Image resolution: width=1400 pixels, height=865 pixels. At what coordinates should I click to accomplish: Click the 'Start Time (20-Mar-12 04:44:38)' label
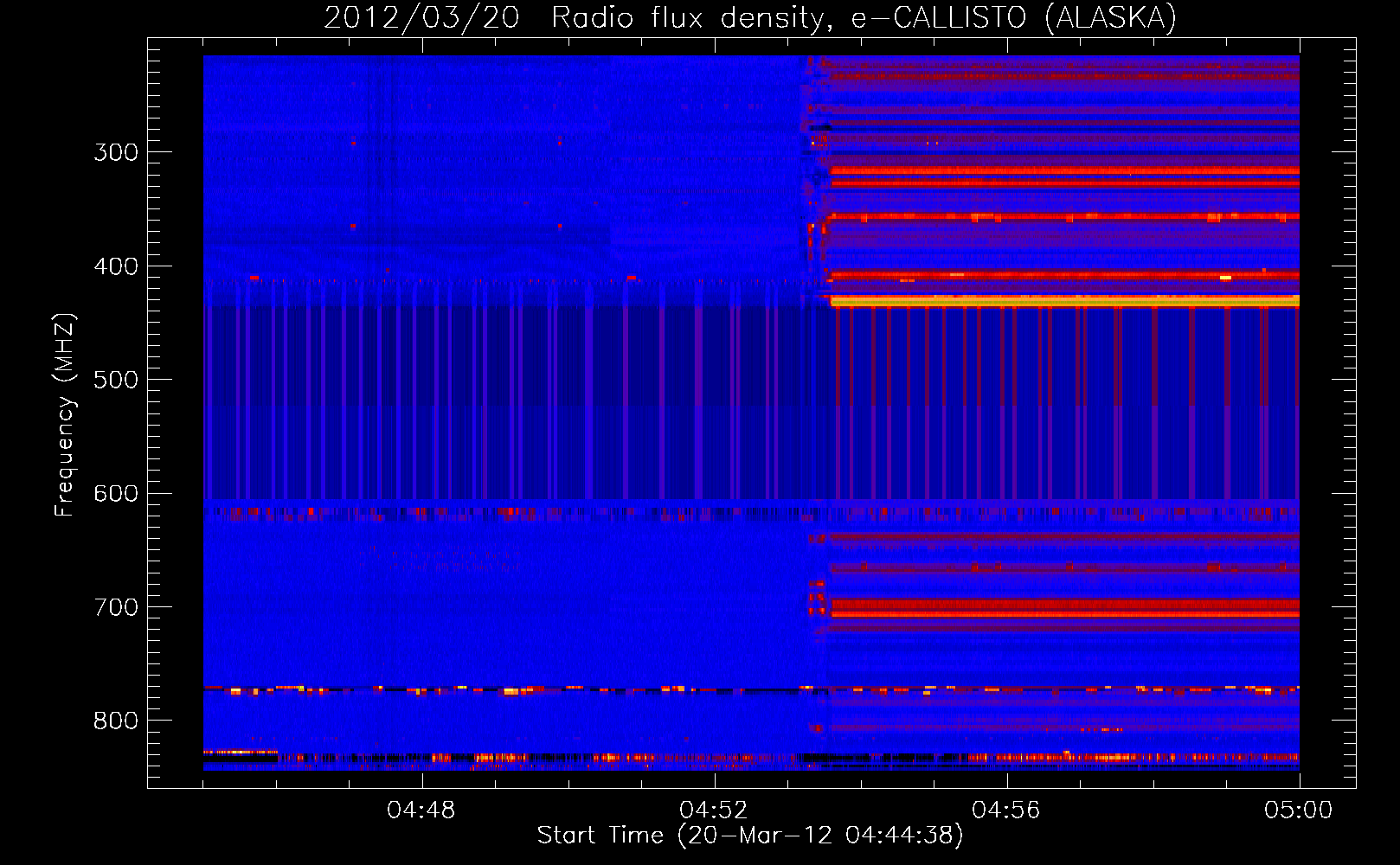pos(750,836)
